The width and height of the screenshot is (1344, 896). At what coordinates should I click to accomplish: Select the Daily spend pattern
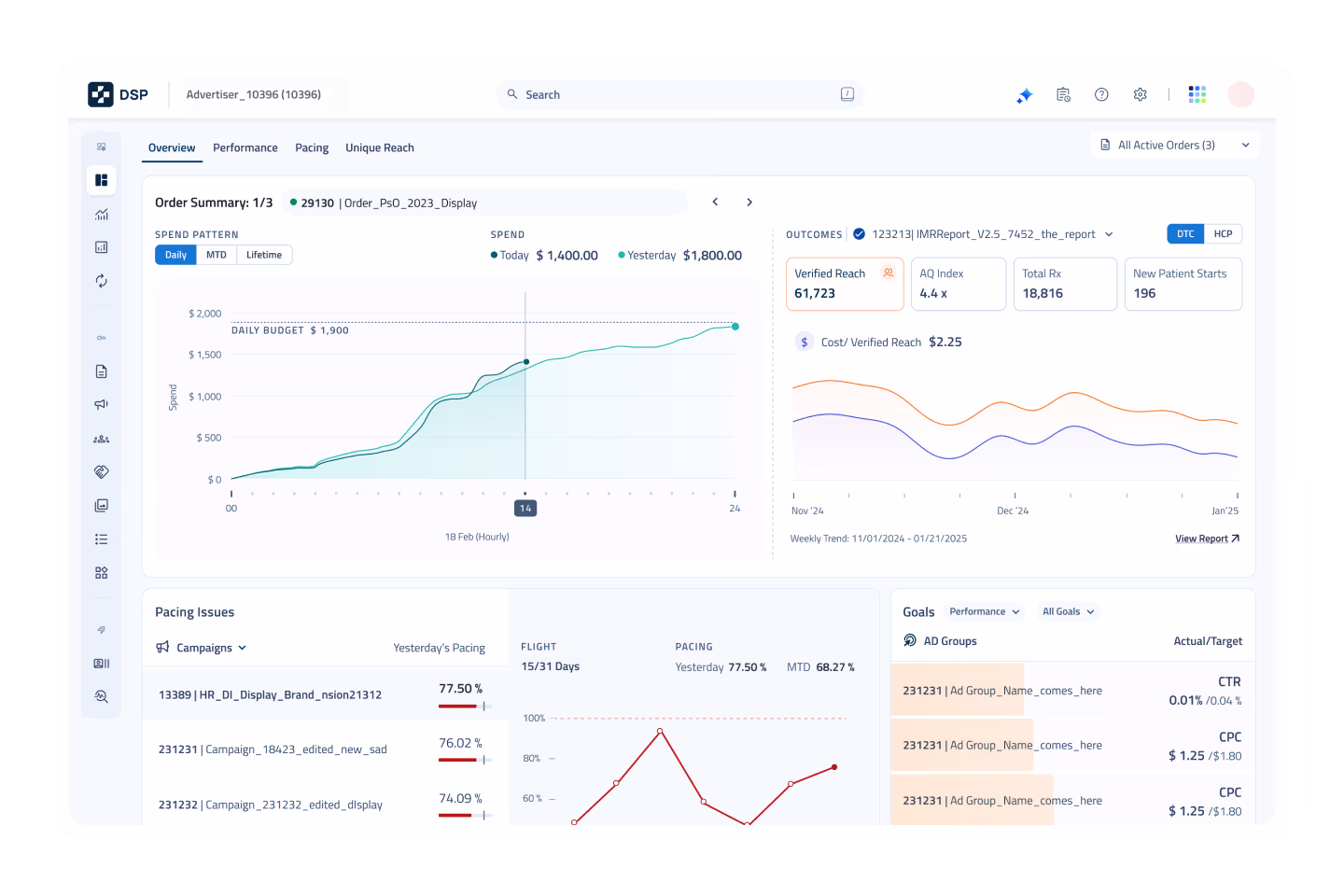coord(175,255)
